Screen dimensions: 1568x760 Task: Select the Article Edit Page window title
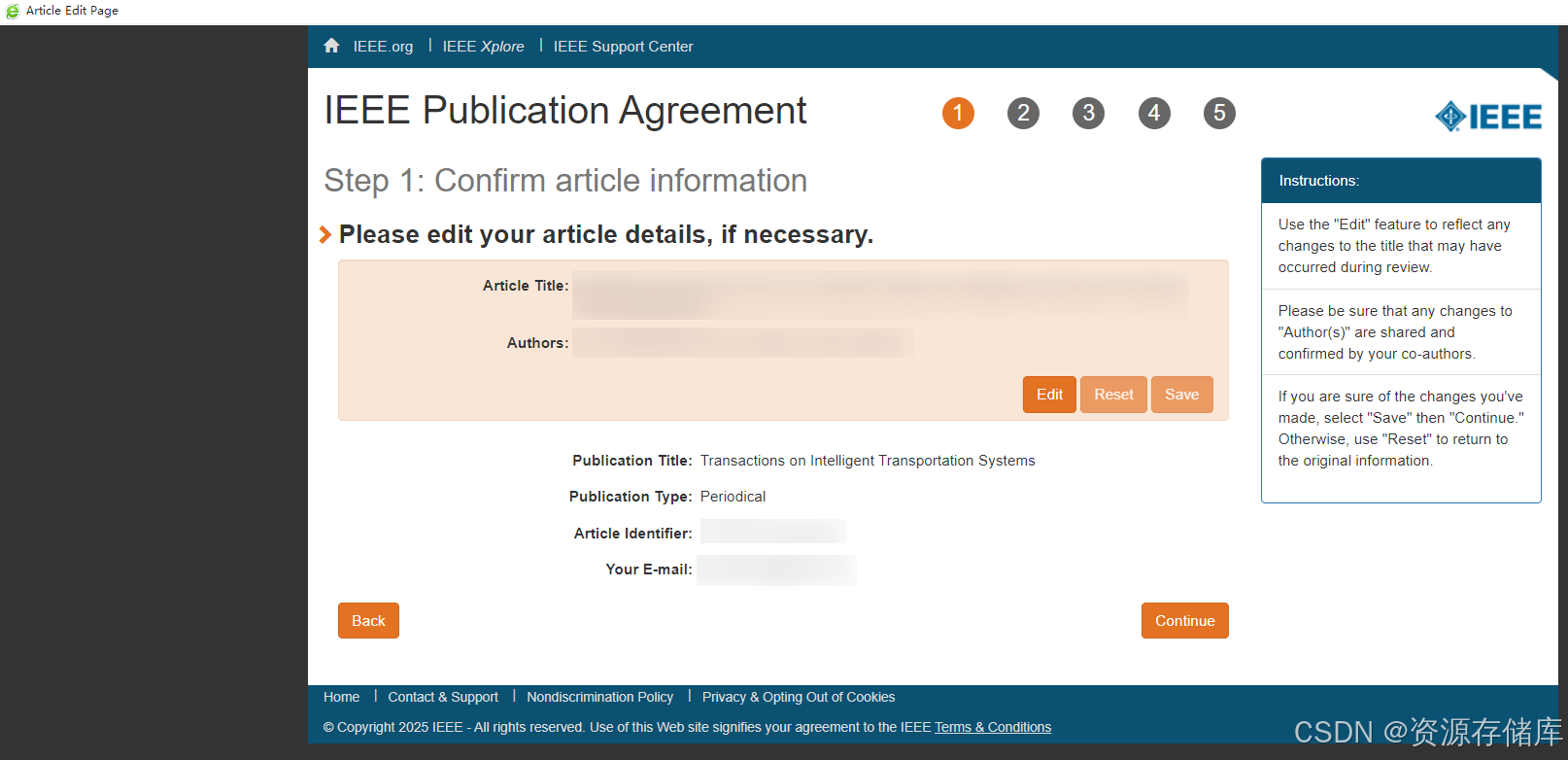click(72, 11)
